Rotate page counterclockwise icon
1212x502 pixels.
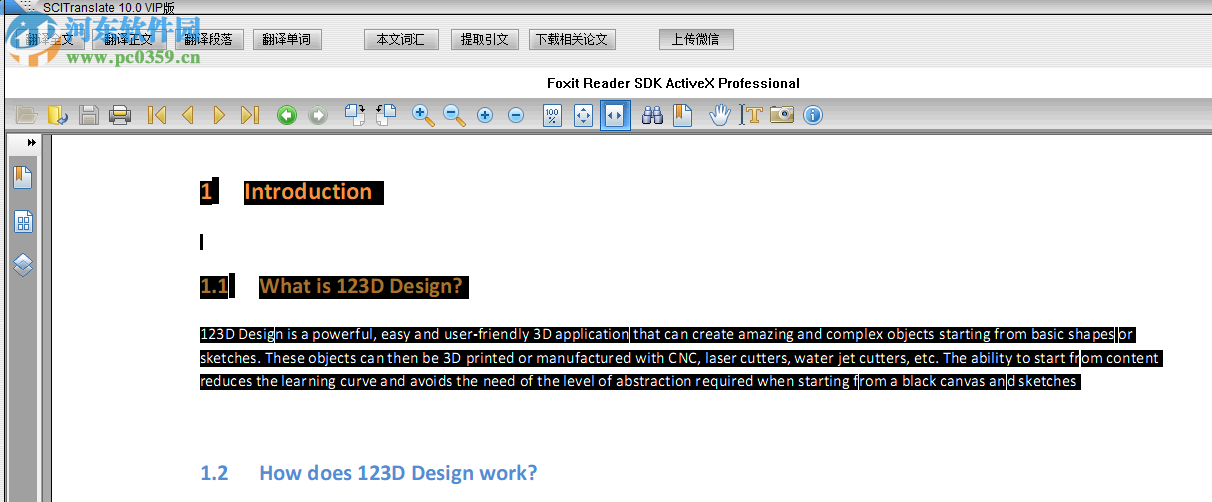tap(385, 115)
